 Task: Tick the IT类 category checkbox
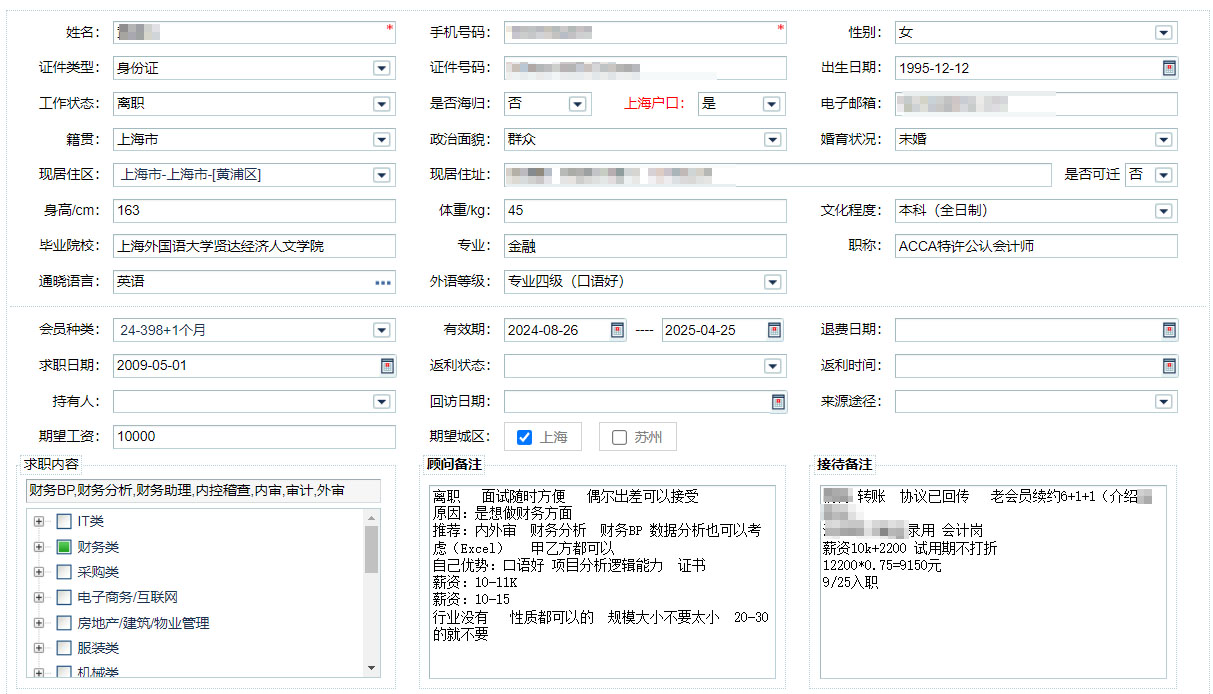tap(64, 521)
